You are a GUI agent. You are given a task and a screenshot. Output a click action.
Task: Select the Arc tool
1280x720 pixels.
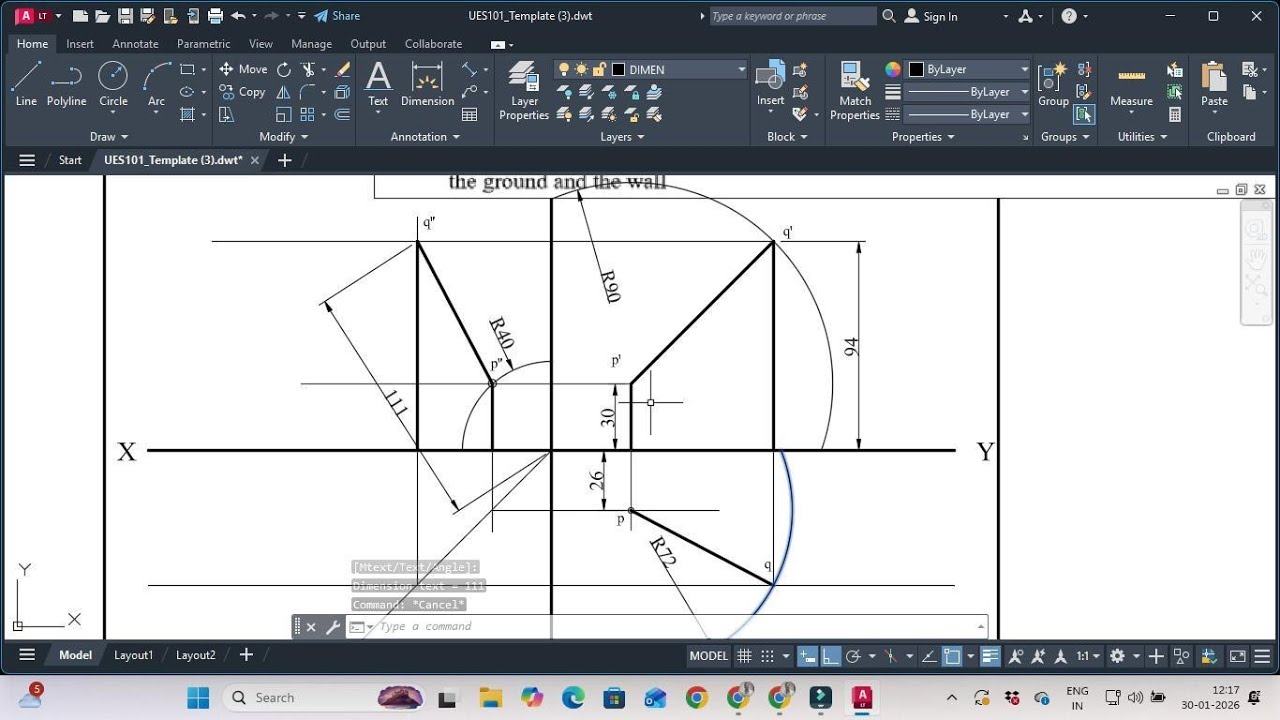[156, 84]
